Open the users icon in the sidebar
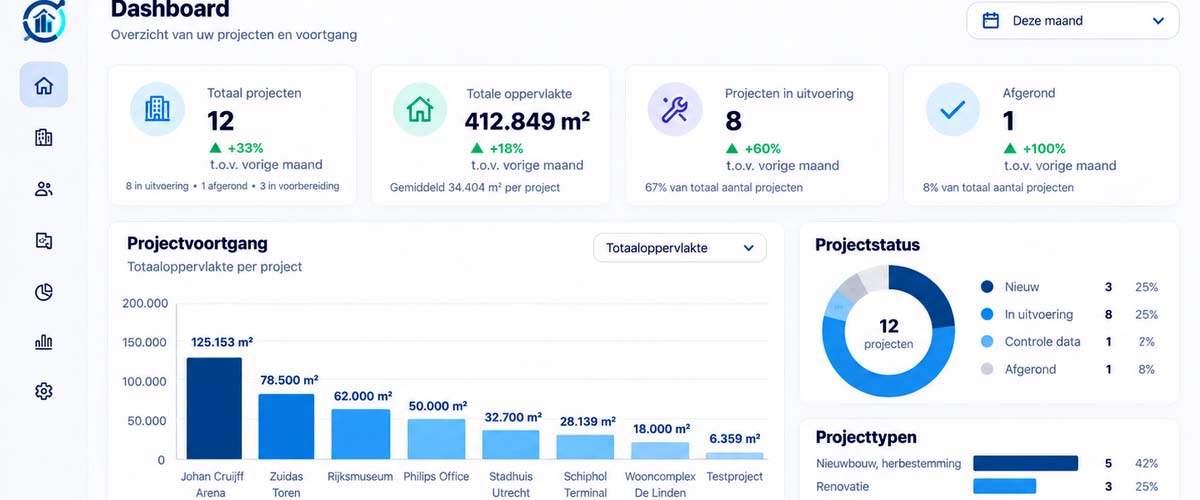Screen dimensions: 1200x500 pos(44,189)
